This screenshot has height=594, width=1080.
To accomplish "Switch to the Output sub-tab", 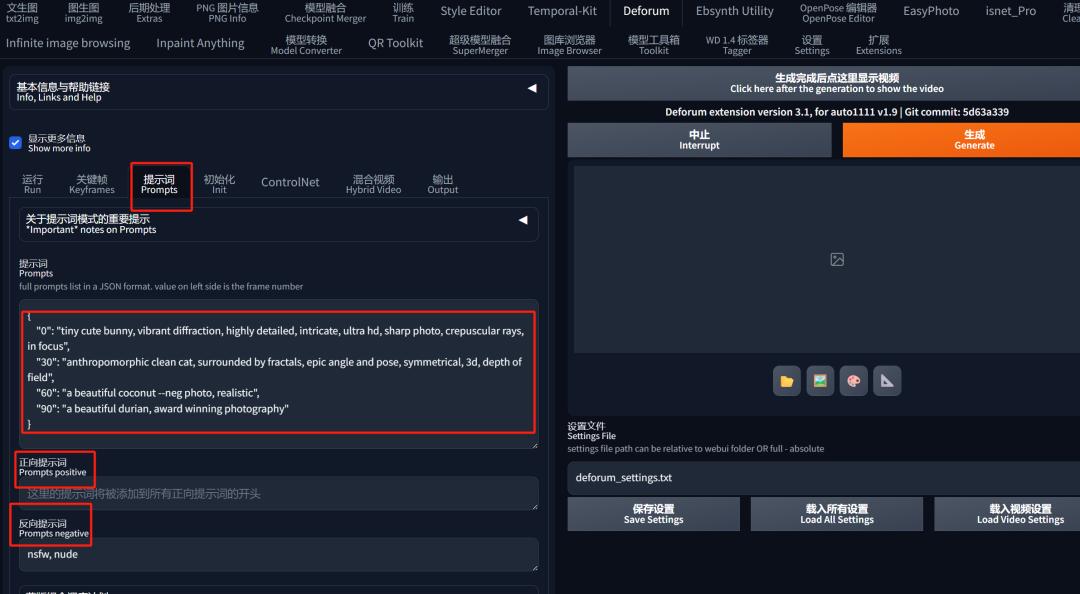I will [442, 184].
